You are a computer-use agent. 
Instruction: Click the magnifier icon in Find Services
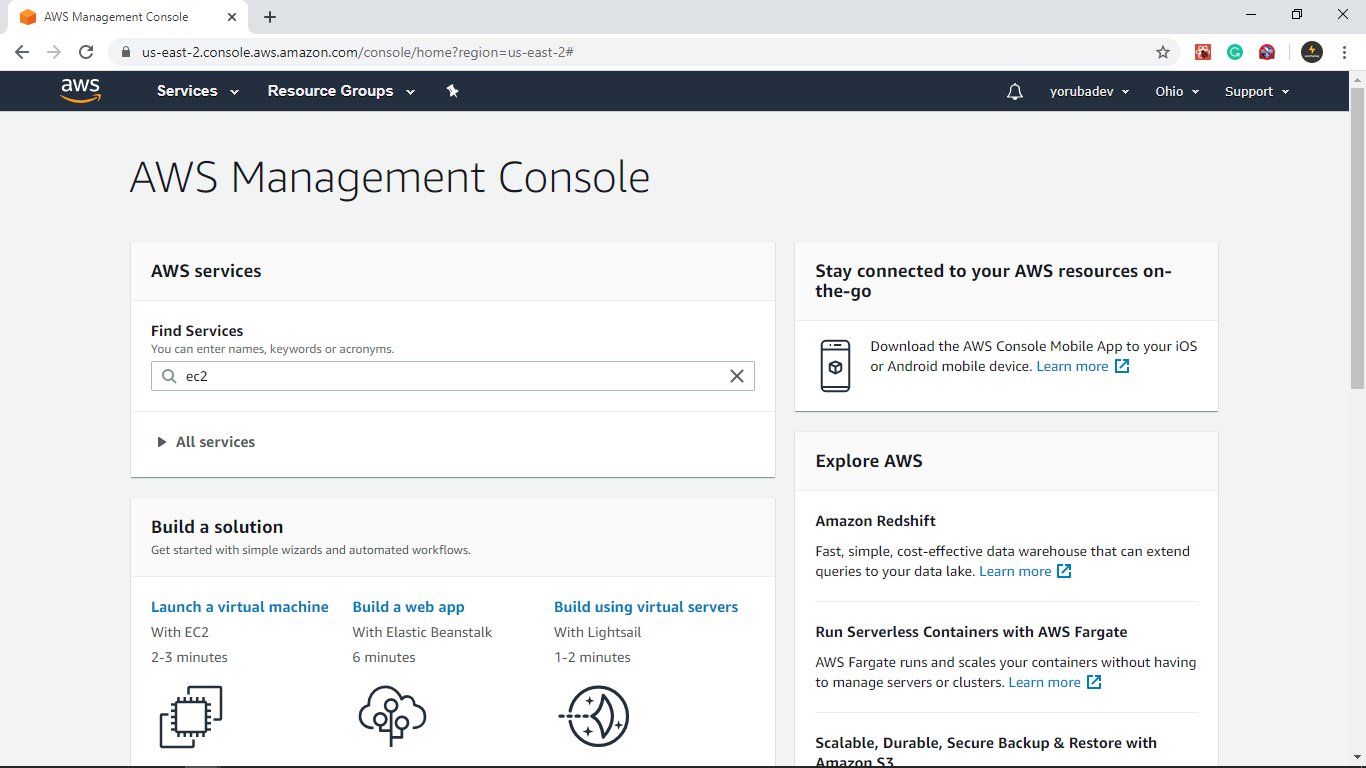click(168, 376)
